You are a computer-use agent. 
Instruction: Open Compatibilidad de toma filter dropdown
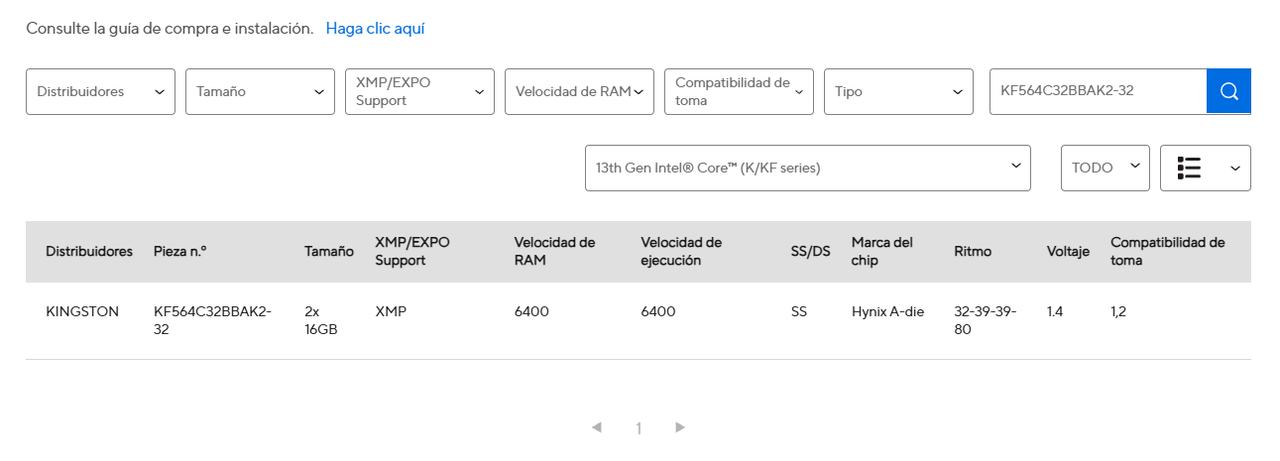click(x=739, y=91)
